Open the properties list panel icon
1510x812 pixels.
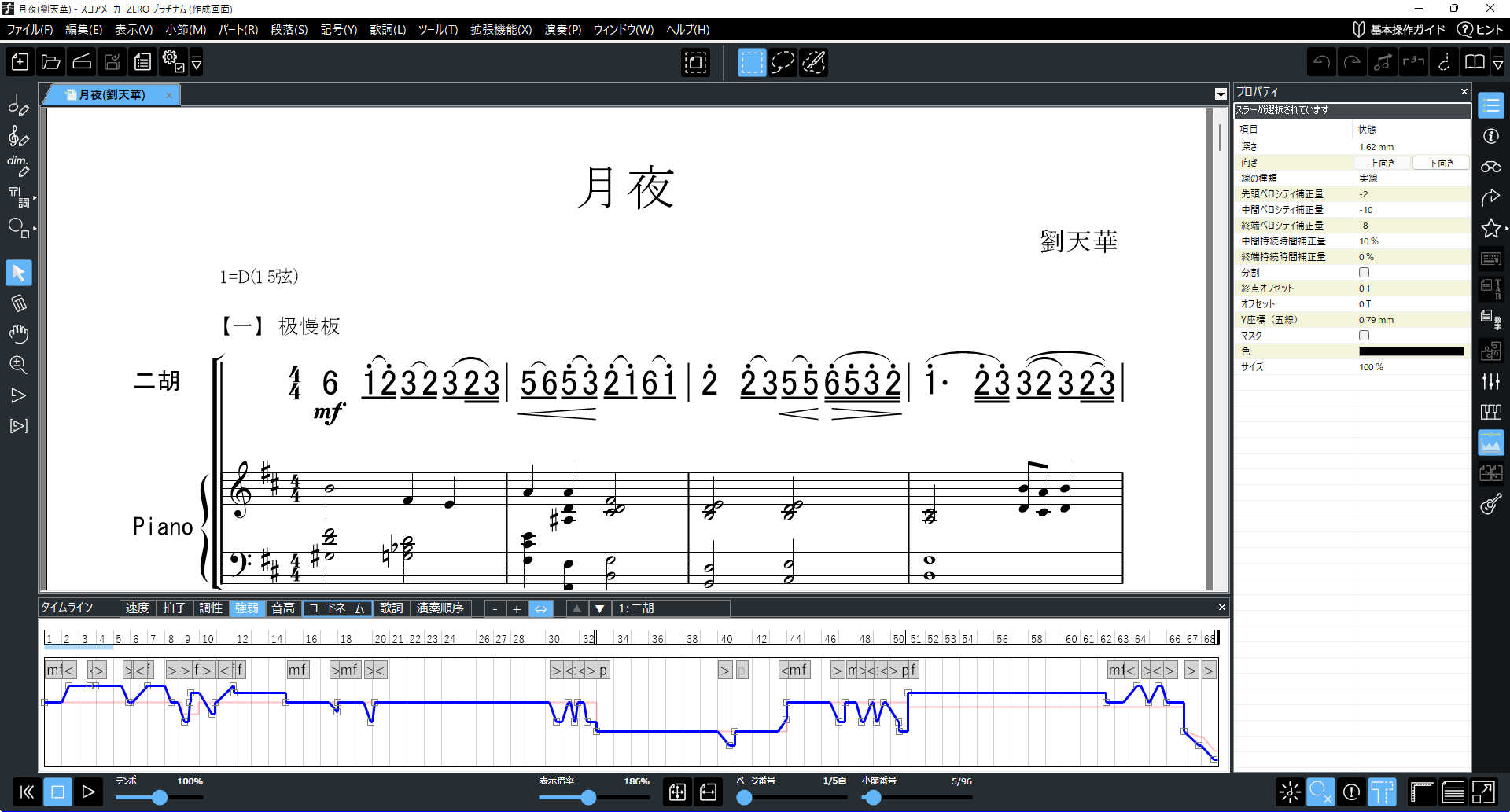click(1491, 105)
